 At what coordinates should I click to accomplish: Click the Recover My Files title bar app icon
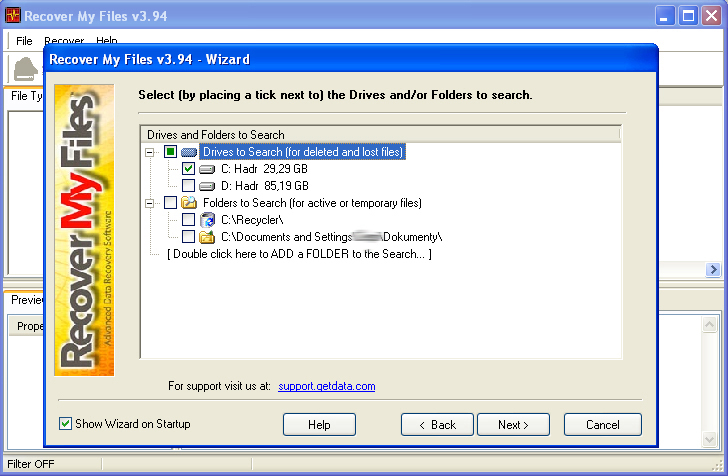tap(13, 15)
